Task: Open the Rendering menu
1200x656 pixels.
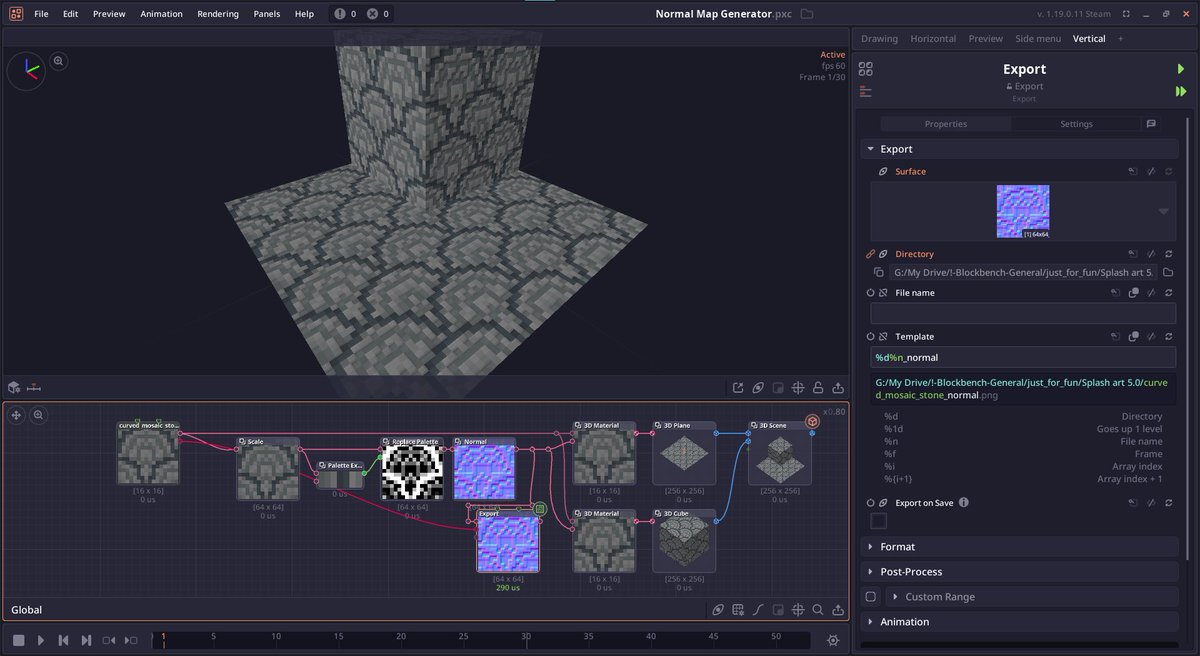Action: coord(218,14)
